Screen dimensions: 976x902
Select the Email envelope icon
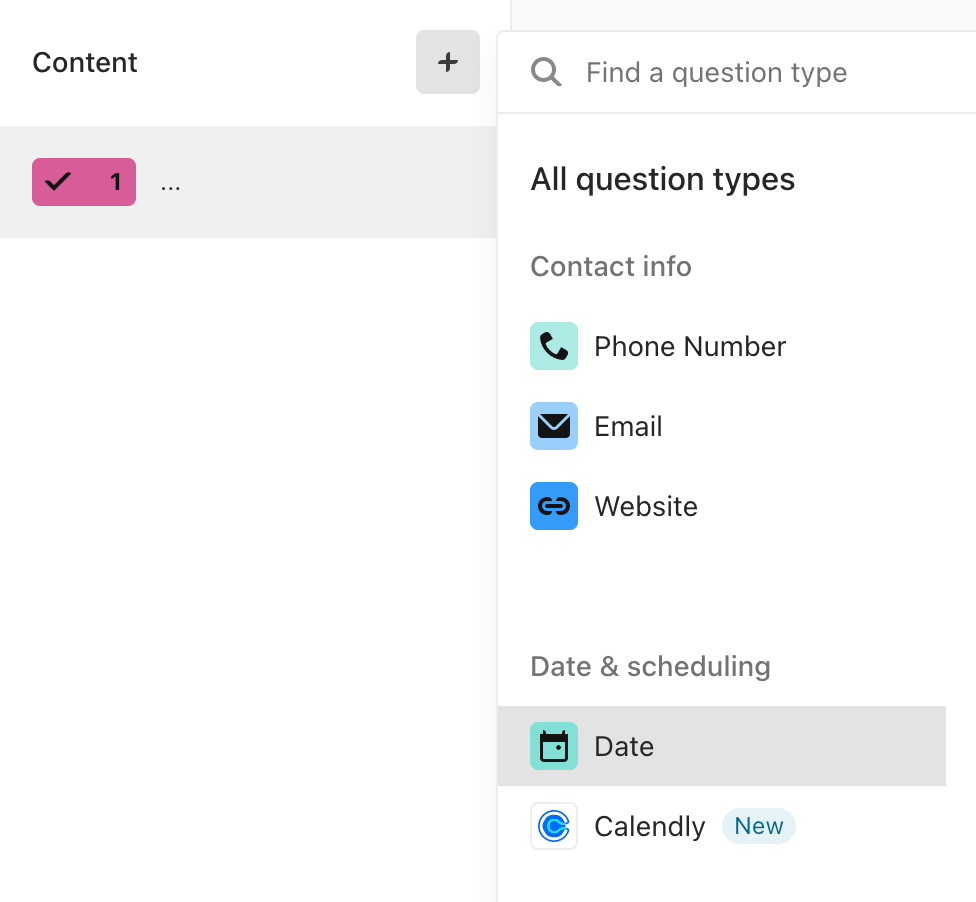[554, 426]
